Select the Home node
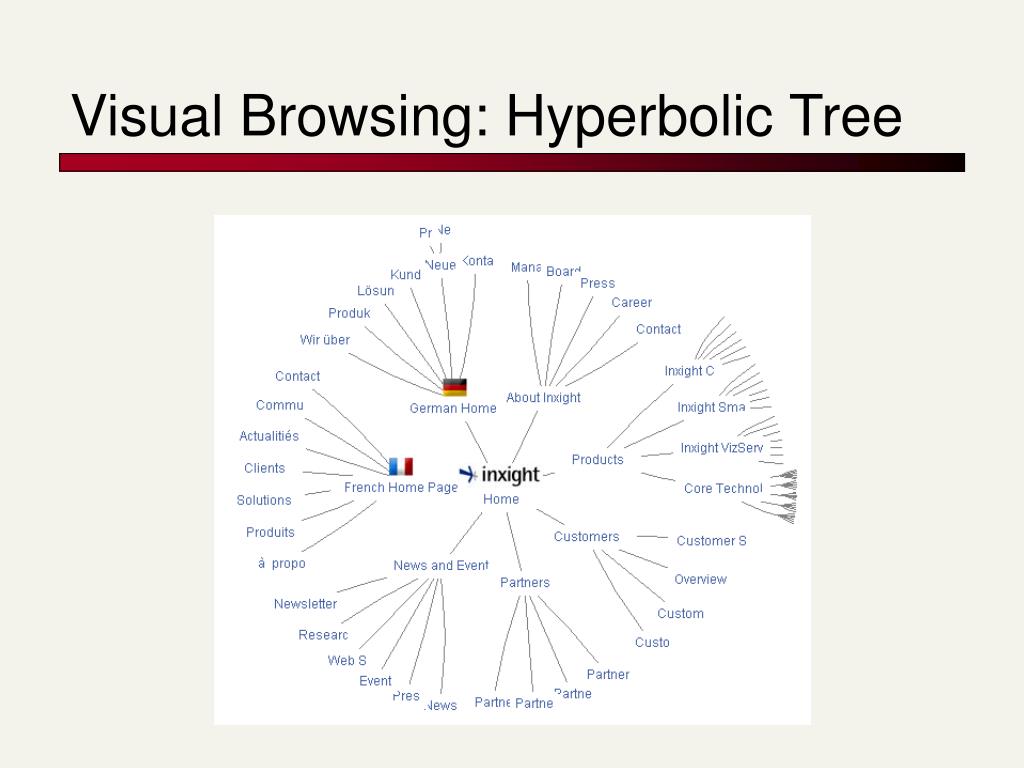The image size is (1024, 768). click(501, 499)
